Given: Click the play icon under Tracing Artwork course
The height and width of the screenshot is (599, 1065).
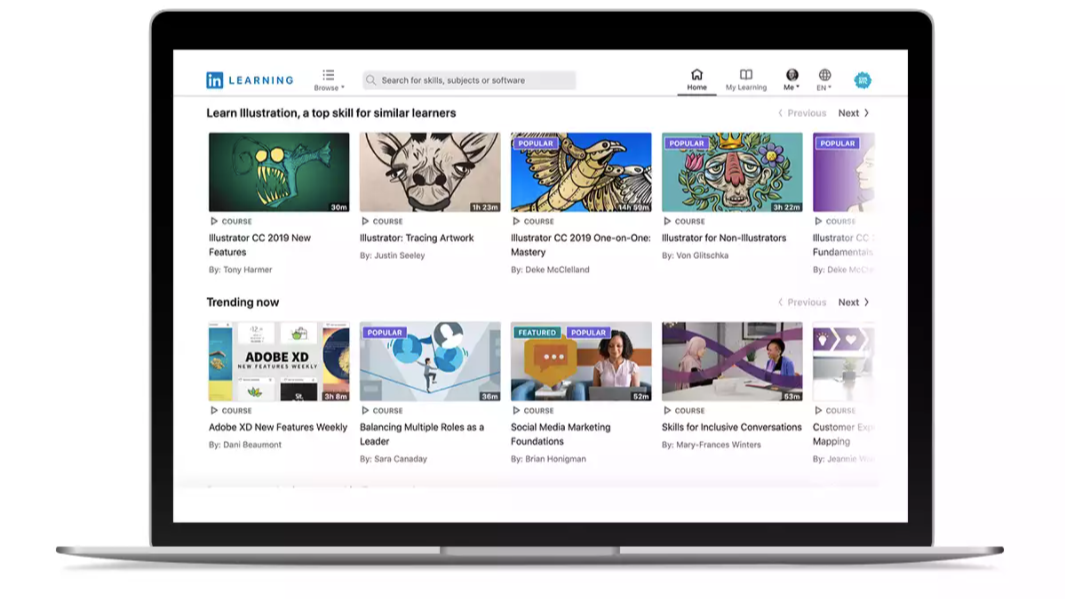Looking at the screenshot, I should tap(365, 221).
